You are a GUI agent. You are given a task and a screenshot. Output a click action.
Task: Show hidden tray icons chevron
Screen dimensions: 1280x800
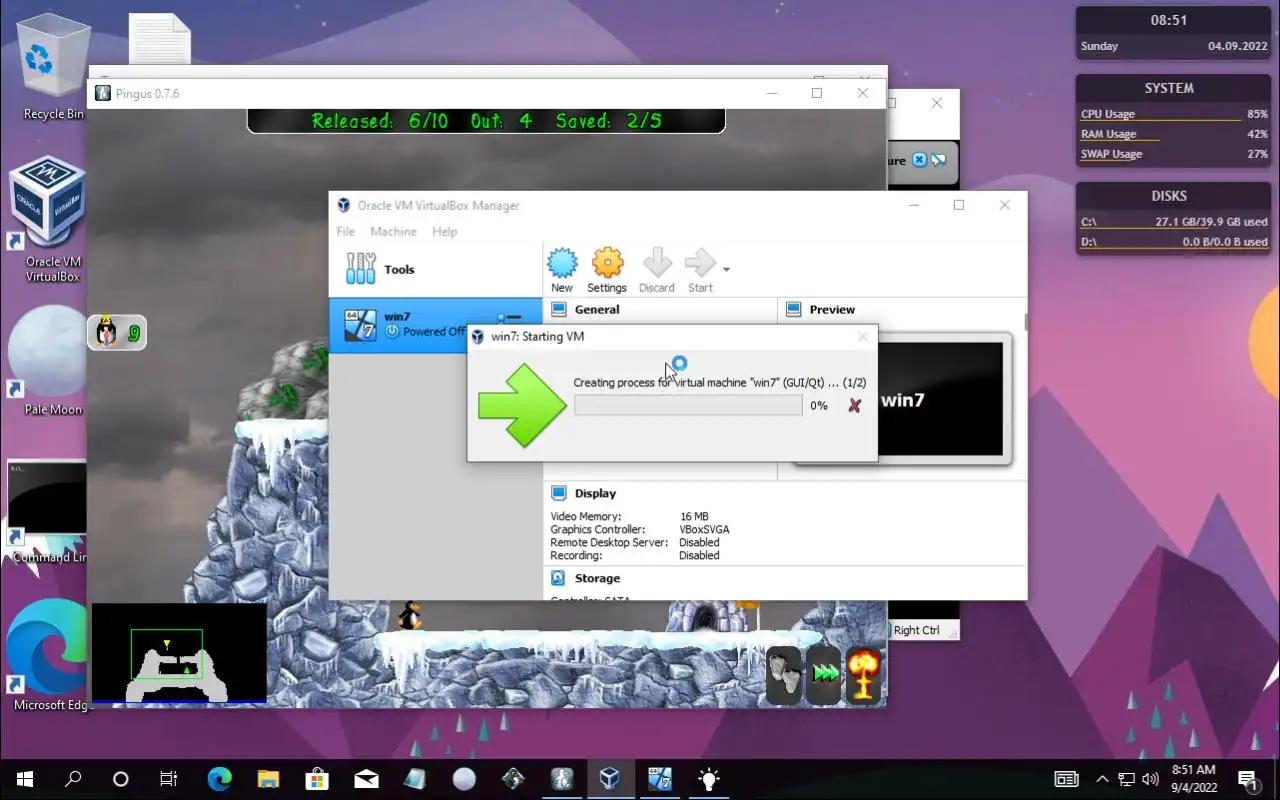tap(1102, 779)
